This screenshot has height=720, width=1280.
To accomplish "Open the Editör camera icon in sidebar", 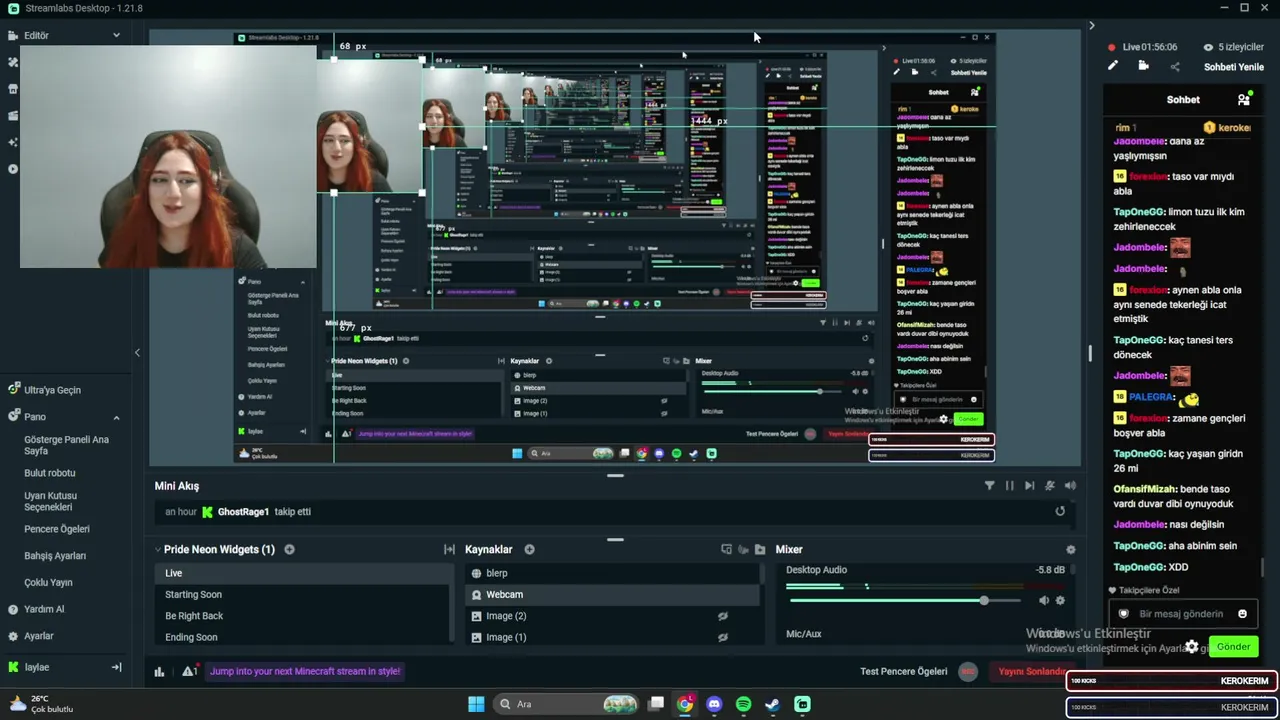I will pos(13,35).
